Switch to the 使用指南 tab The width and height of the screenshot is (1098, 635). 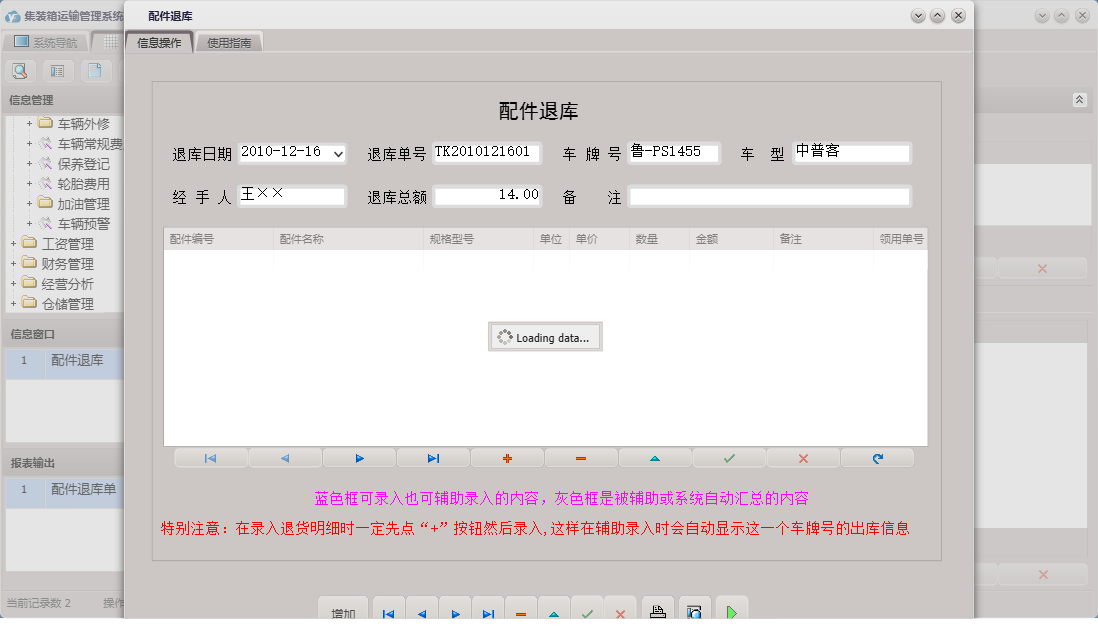(x=227, y=42)
